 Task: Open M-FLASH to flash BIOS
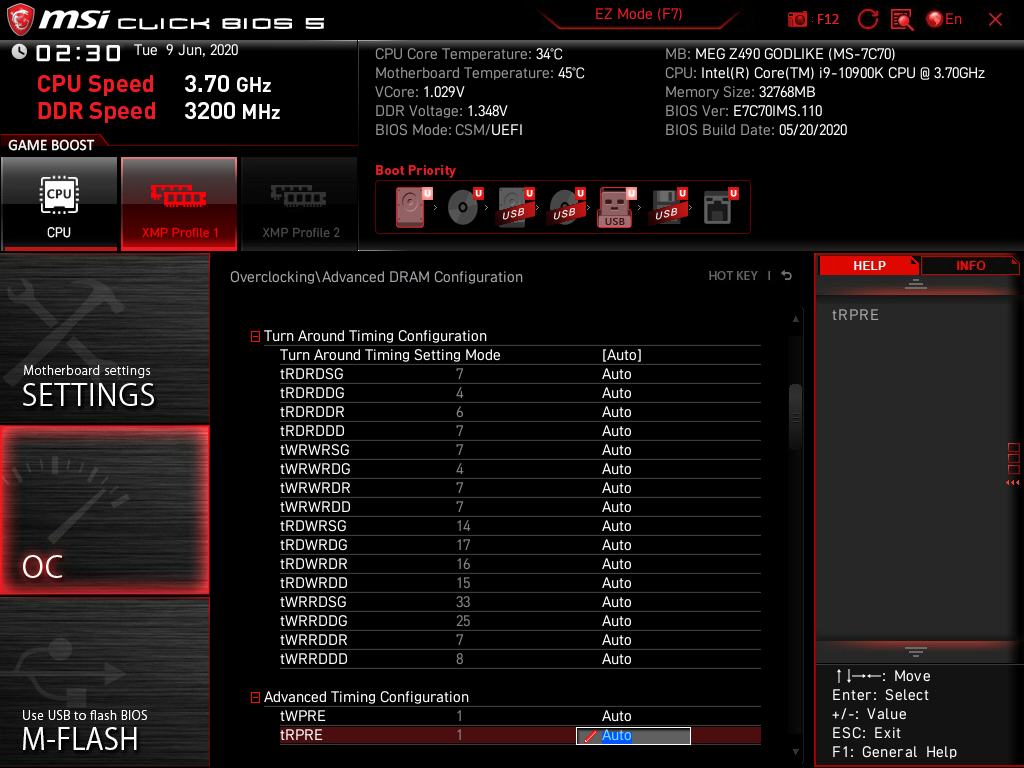click(104, 682)
